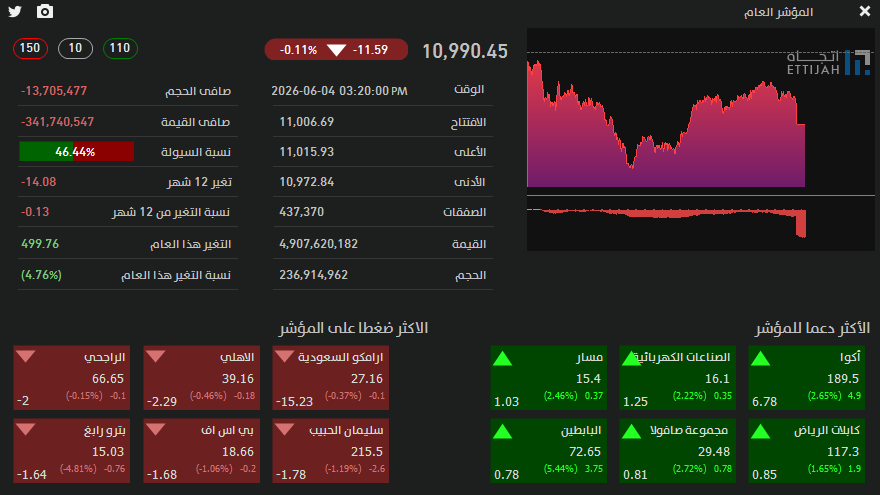Click the gray 10 unchanged badge
The height and width of the screenshot is (495, 880).
[75, 48]
